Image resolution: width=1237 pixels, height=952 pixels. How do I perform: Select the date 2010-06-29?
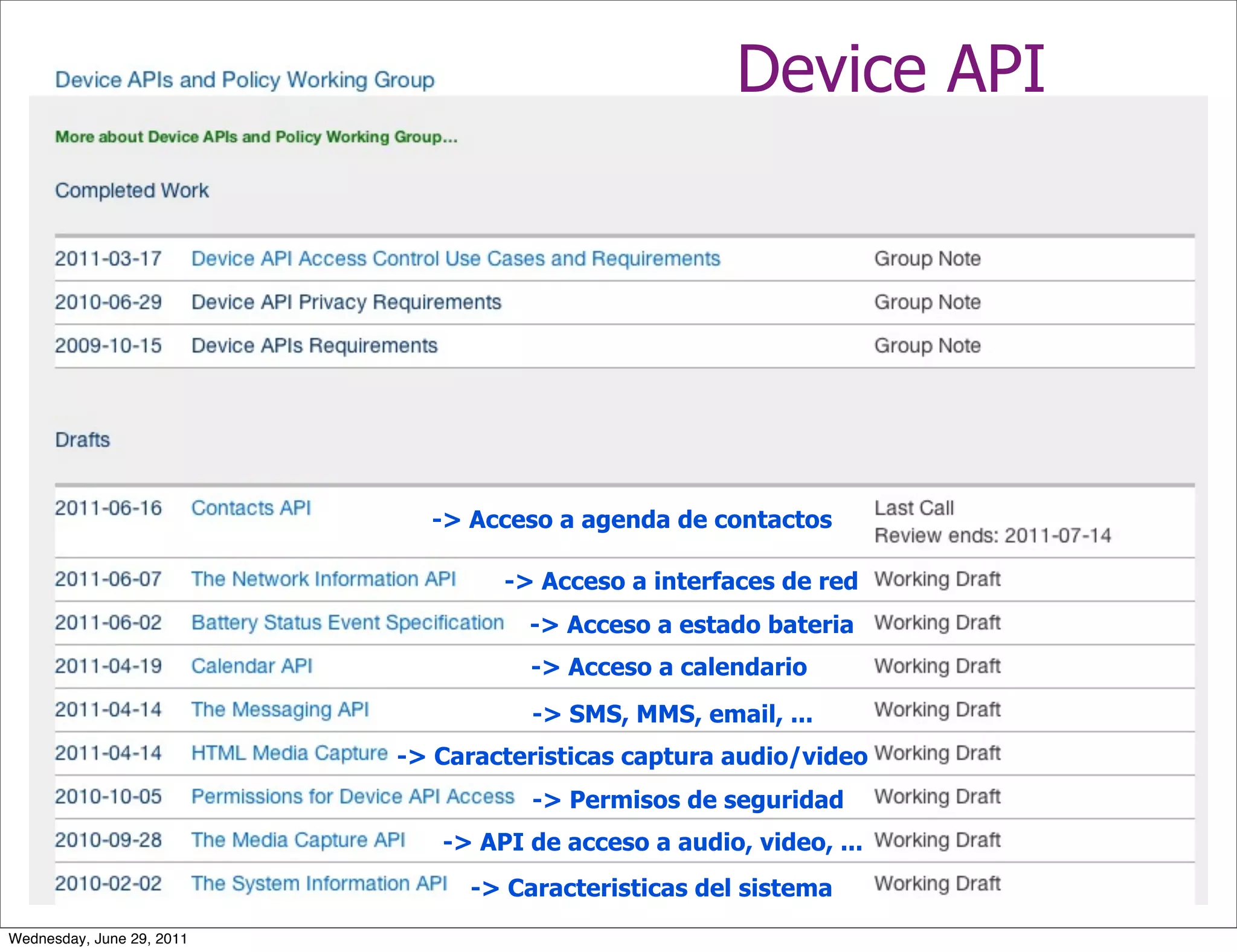[108, 302]
